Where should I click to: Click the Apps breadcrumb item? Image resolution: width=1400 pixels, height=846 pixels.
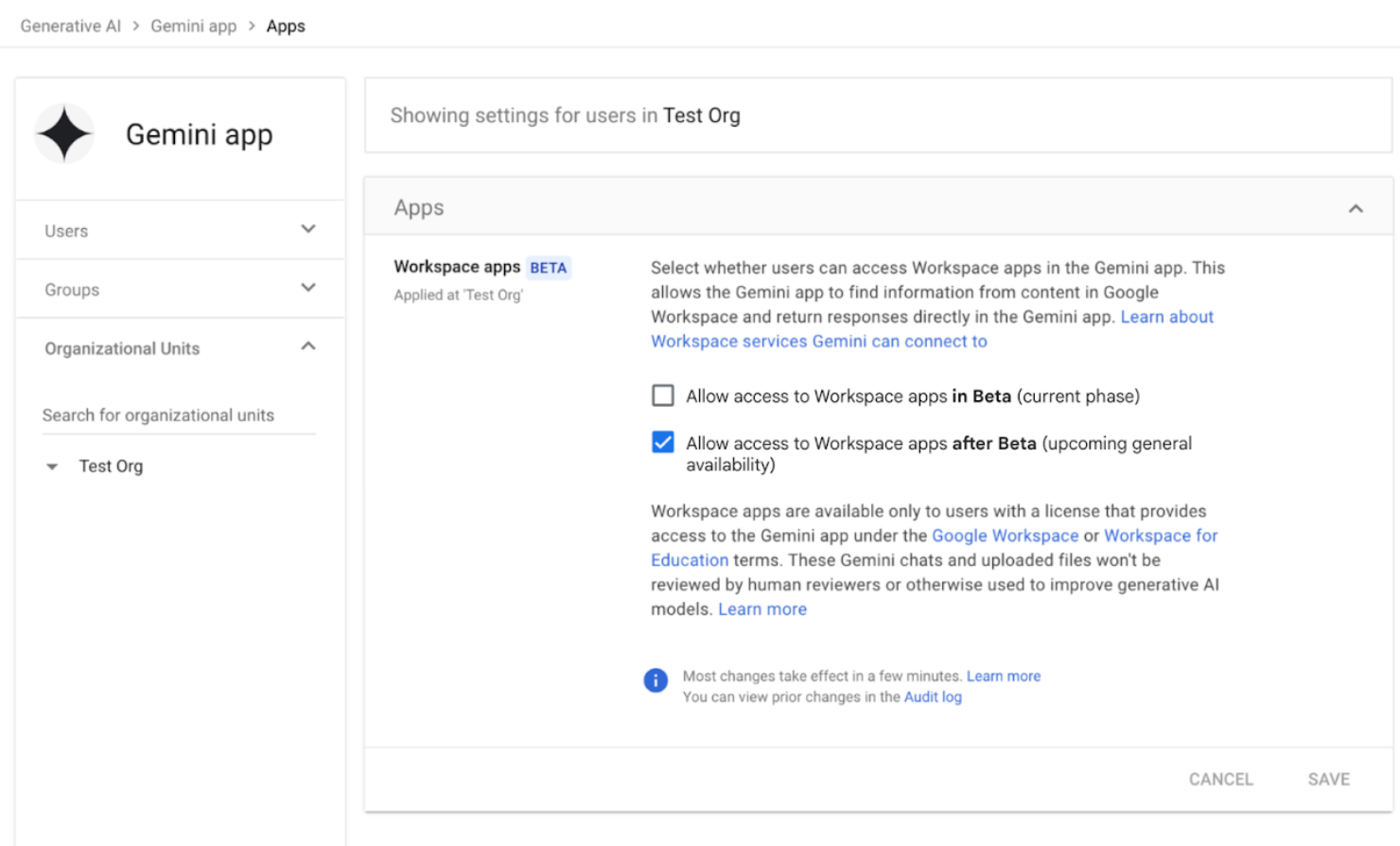[x=286, y=26]
